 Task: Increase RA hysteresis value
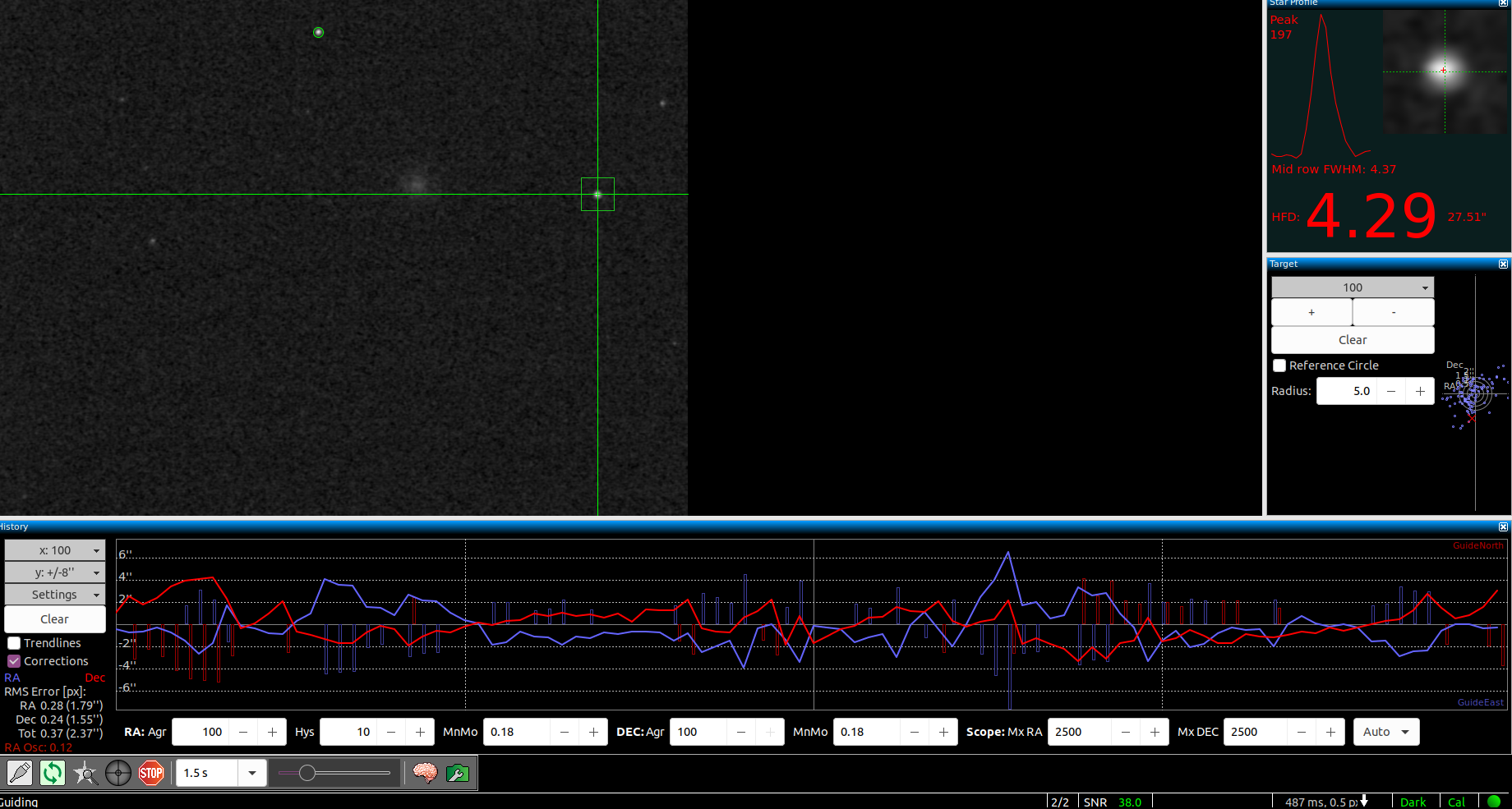pos(420,732)
